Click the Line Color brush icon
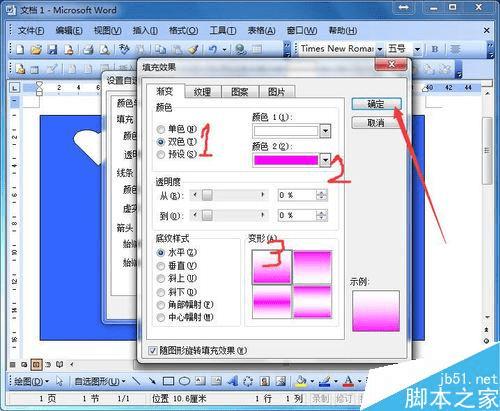This screenshot has height=411, width=500. (x=325, y=381)
